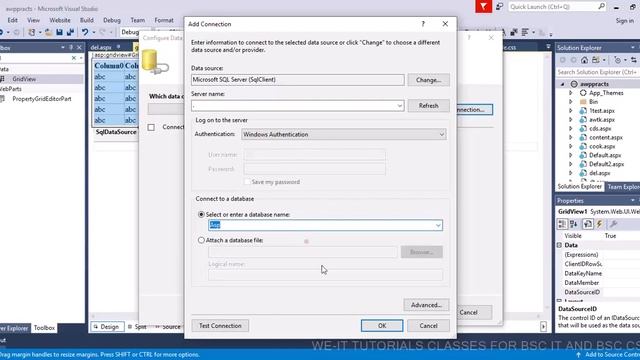Click the Quick Launch search magnifier icon
640x360 pixels.
point(601,7)
